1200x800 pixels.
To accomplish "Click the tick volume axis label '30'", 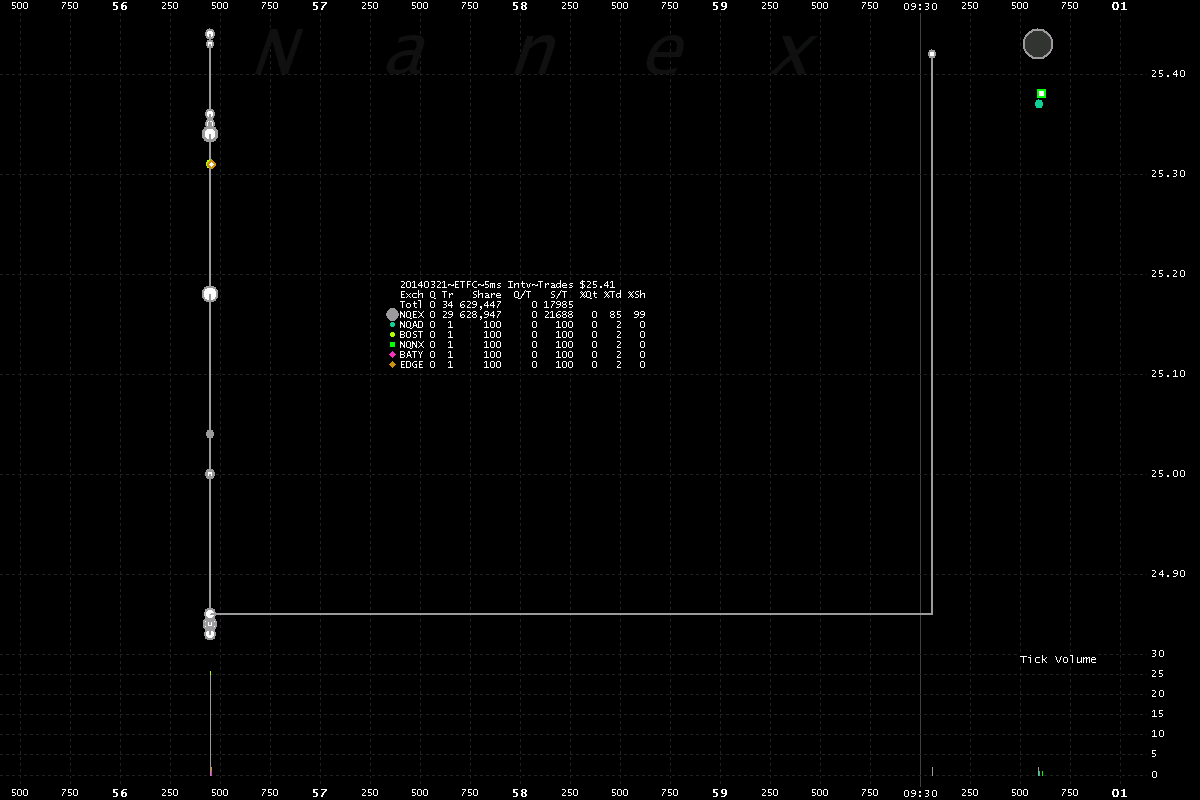I will tap(1157, 654).
